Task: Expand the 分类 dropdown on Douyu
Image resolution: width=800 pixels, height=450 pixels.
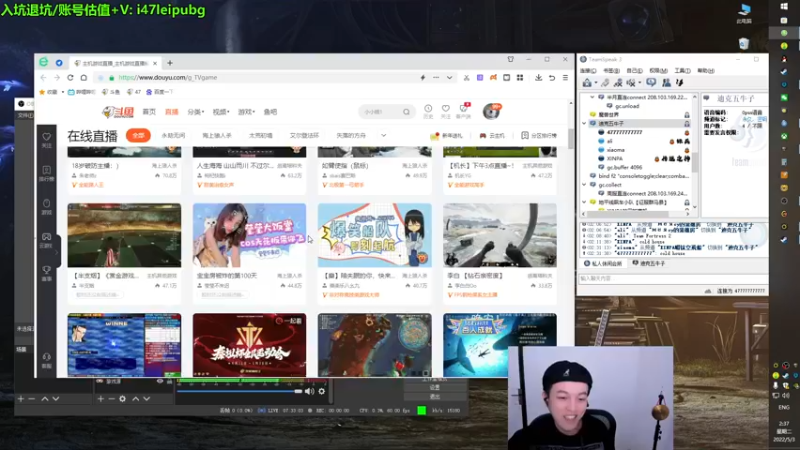Action: pos(195,112)
